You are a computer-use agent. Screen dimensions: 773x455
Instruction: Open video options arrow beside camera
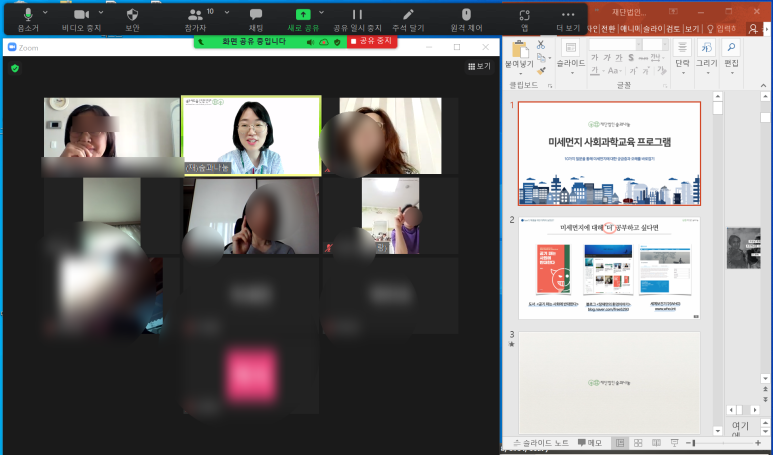[x=101, y=12]
